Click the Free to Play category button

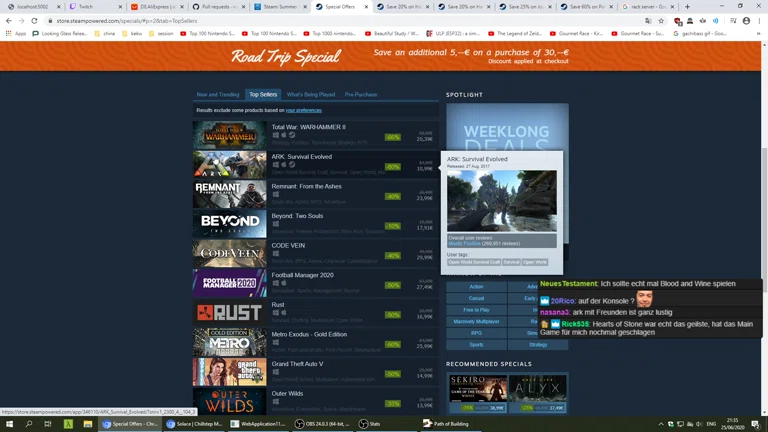coord(476,310)
